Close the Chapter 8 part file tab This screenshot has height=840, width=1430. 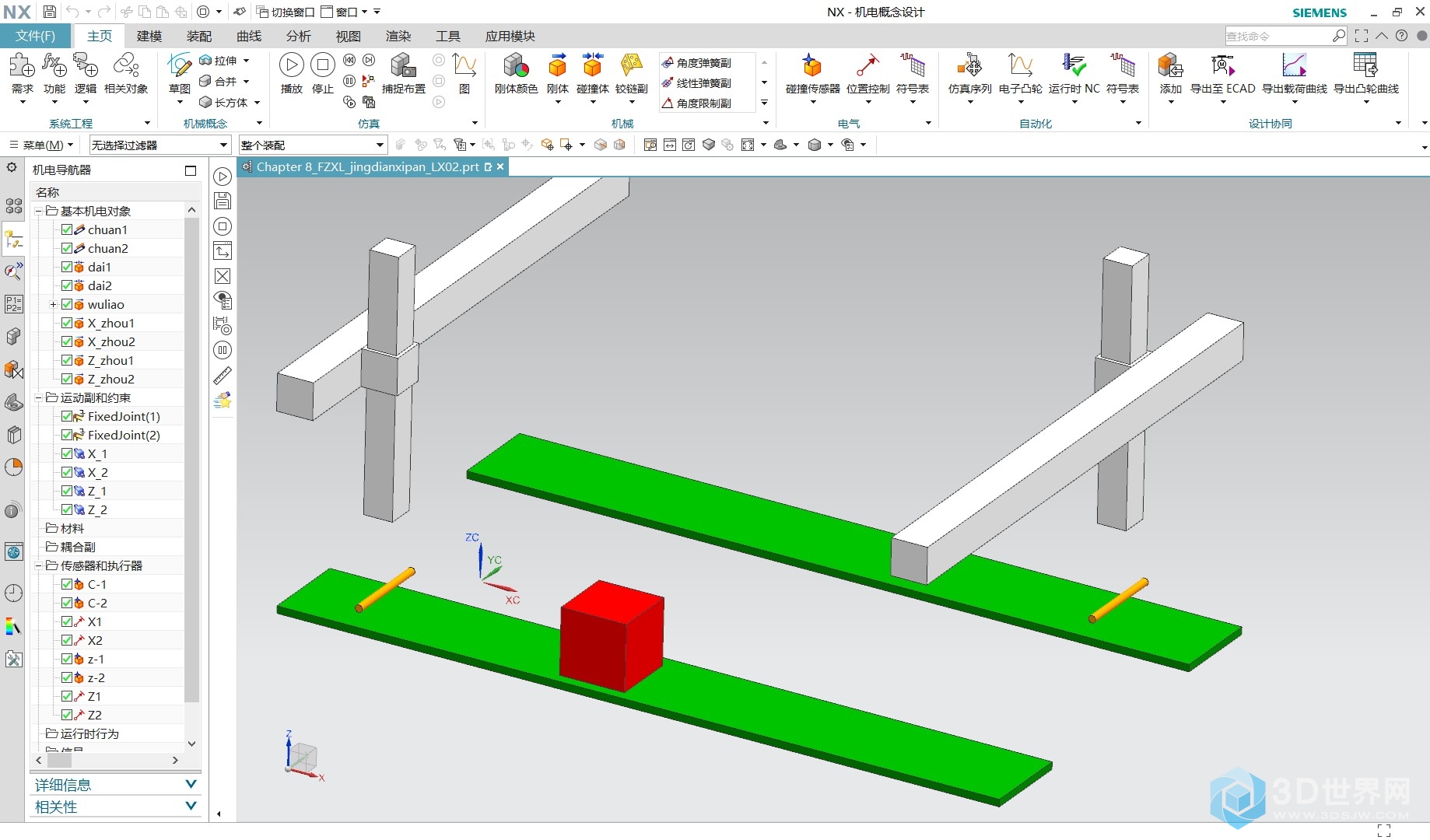(x=500, y=166)
